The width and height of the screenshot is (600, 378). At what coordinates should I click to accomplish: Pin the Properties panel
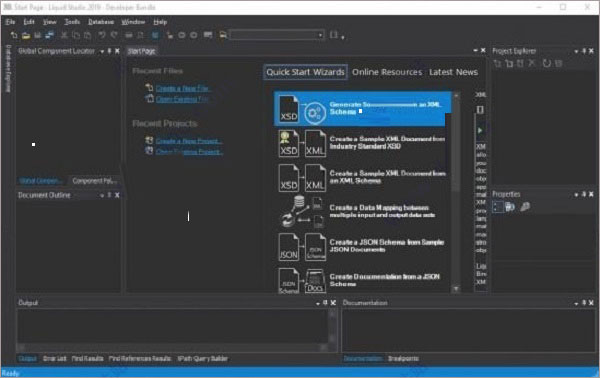(x=584, y=194)
